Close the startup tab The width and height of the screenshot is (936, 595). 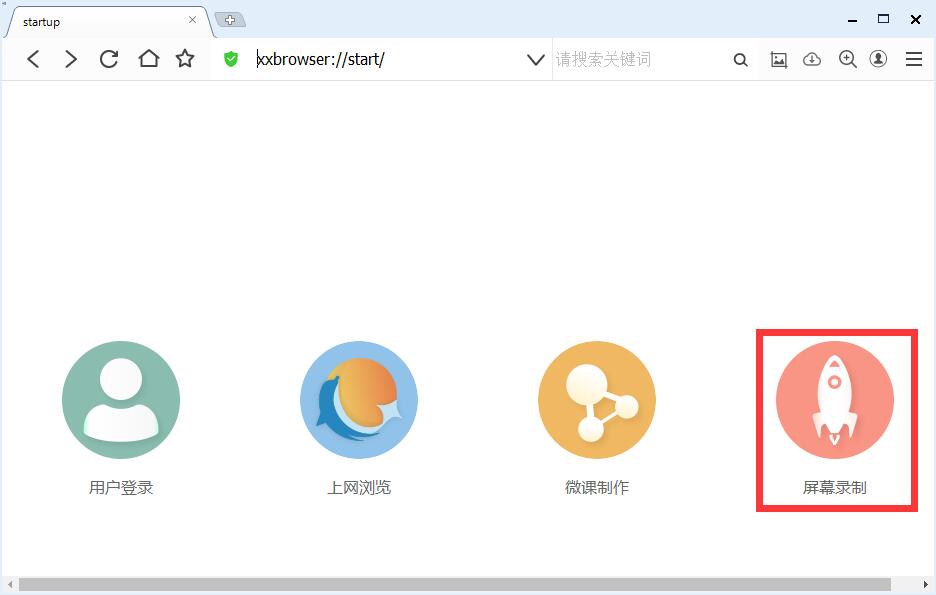193,20
